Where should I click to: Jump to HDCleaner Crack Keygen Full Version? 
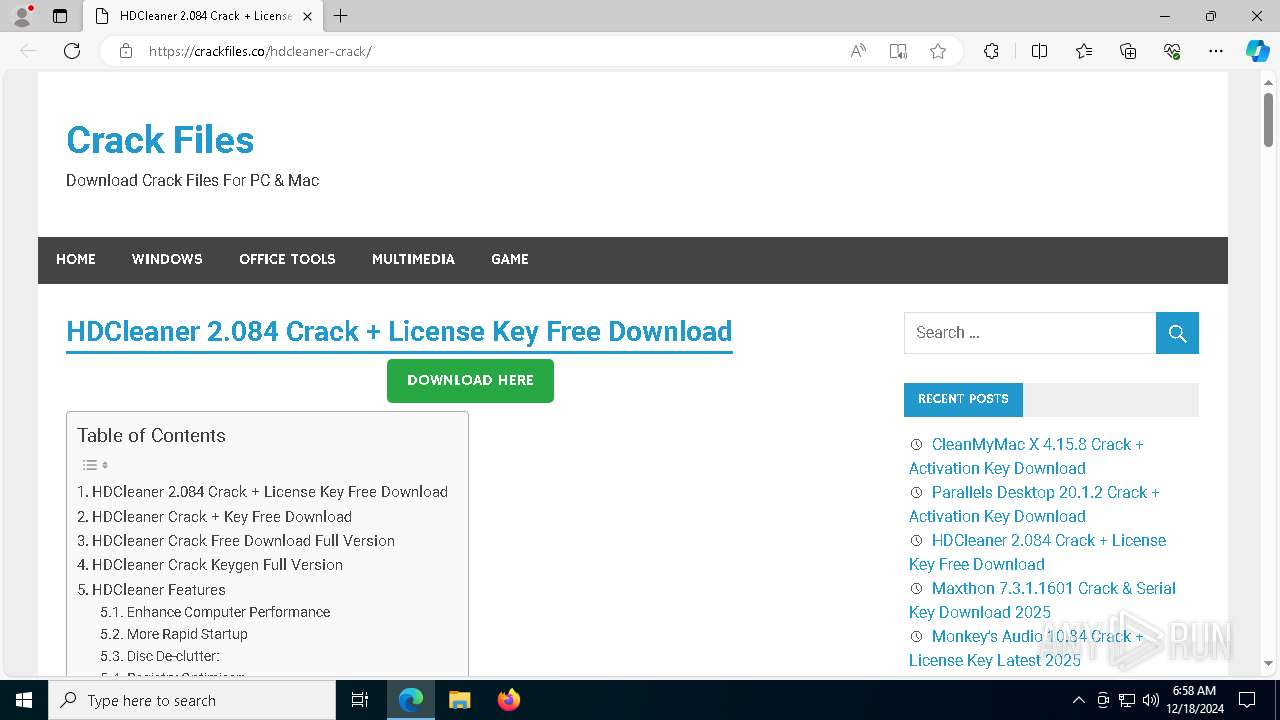[x=210, y=565]
